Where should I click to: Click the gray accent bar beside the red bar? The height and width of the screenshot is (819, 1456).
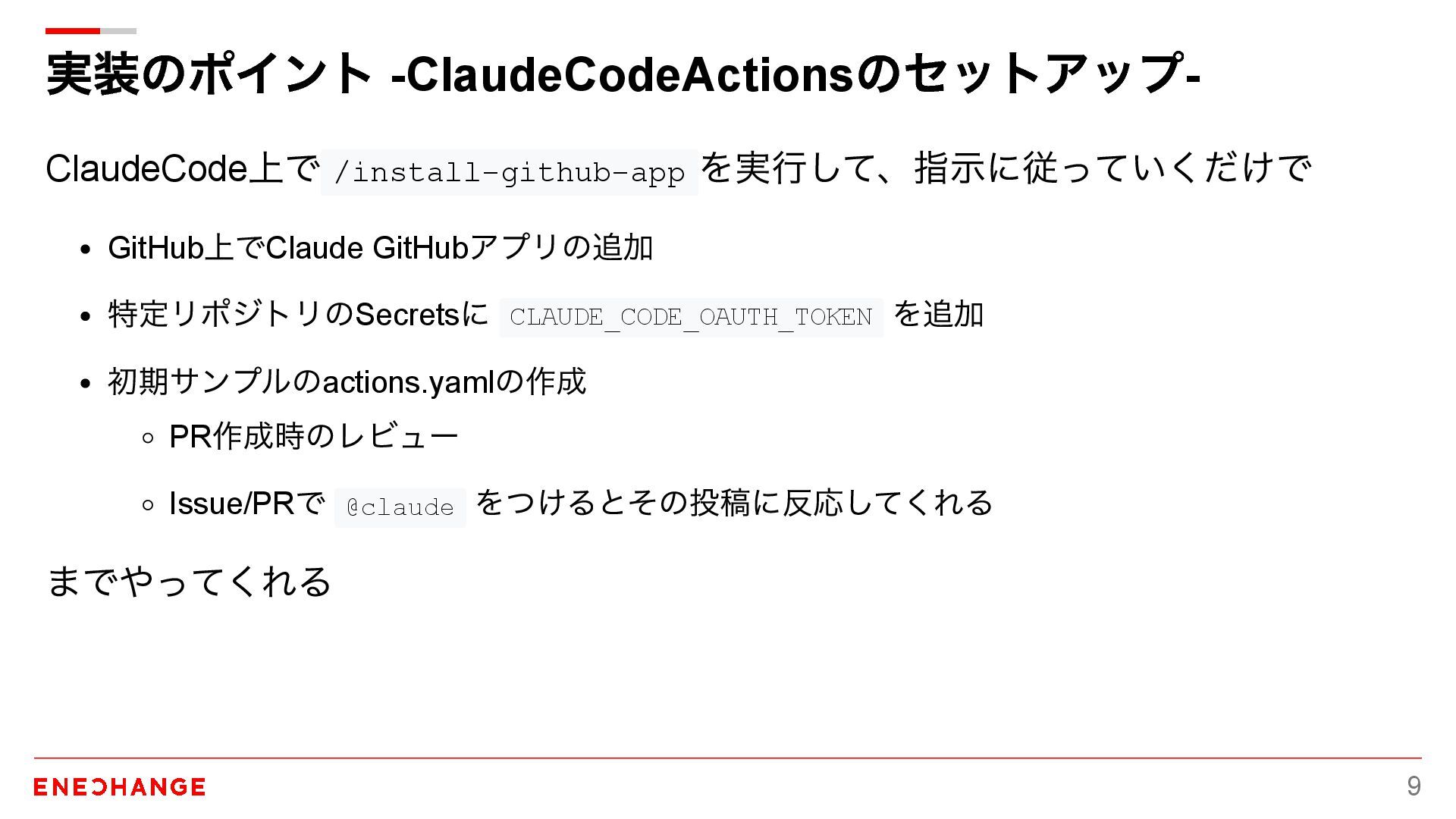coord(118,31)
